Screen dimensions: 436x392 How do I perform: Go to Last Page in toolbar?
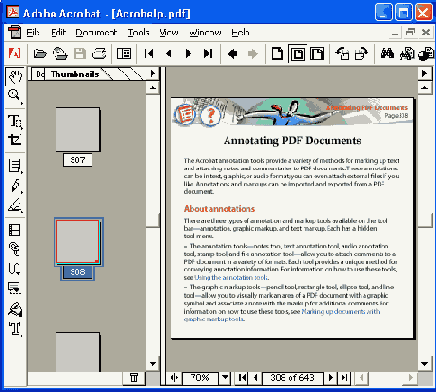[208, 54]
